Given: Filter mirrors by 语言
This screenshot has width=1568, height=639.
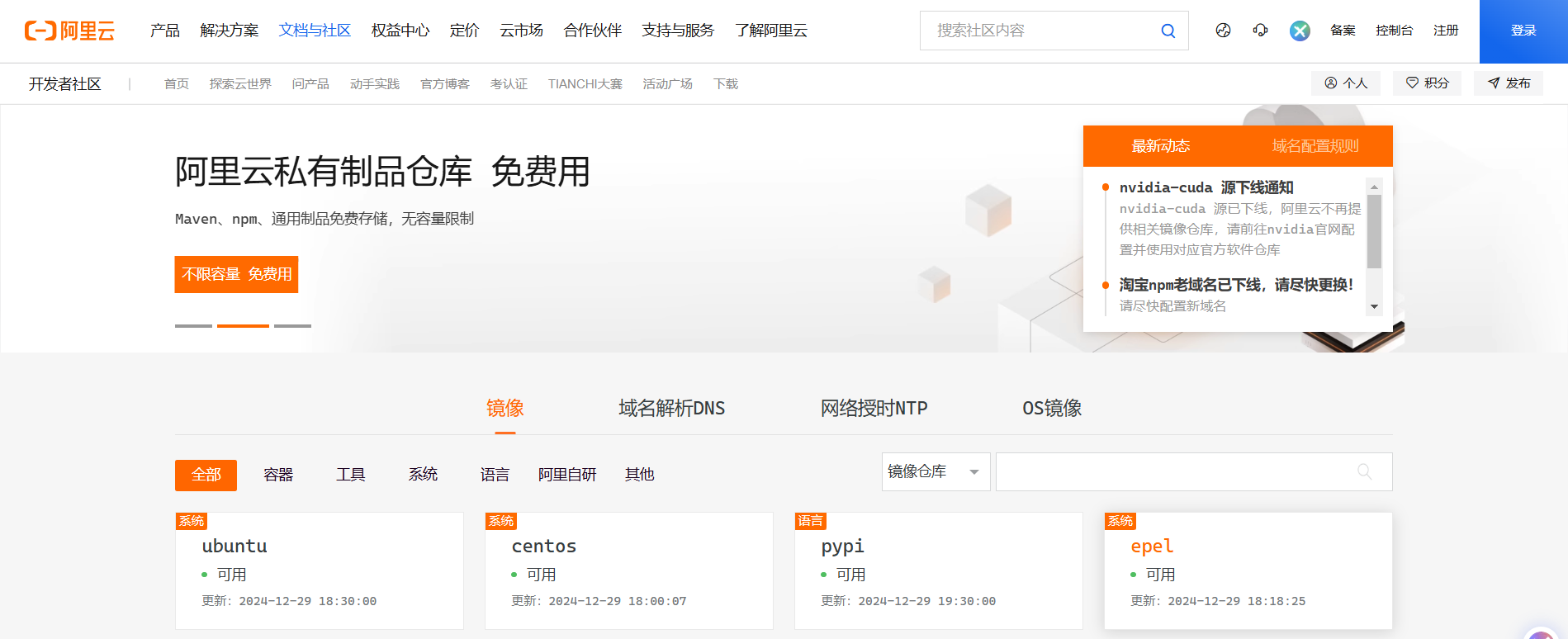Looking at the screenshot, I should pyautogui.click(x=495, y=475).
